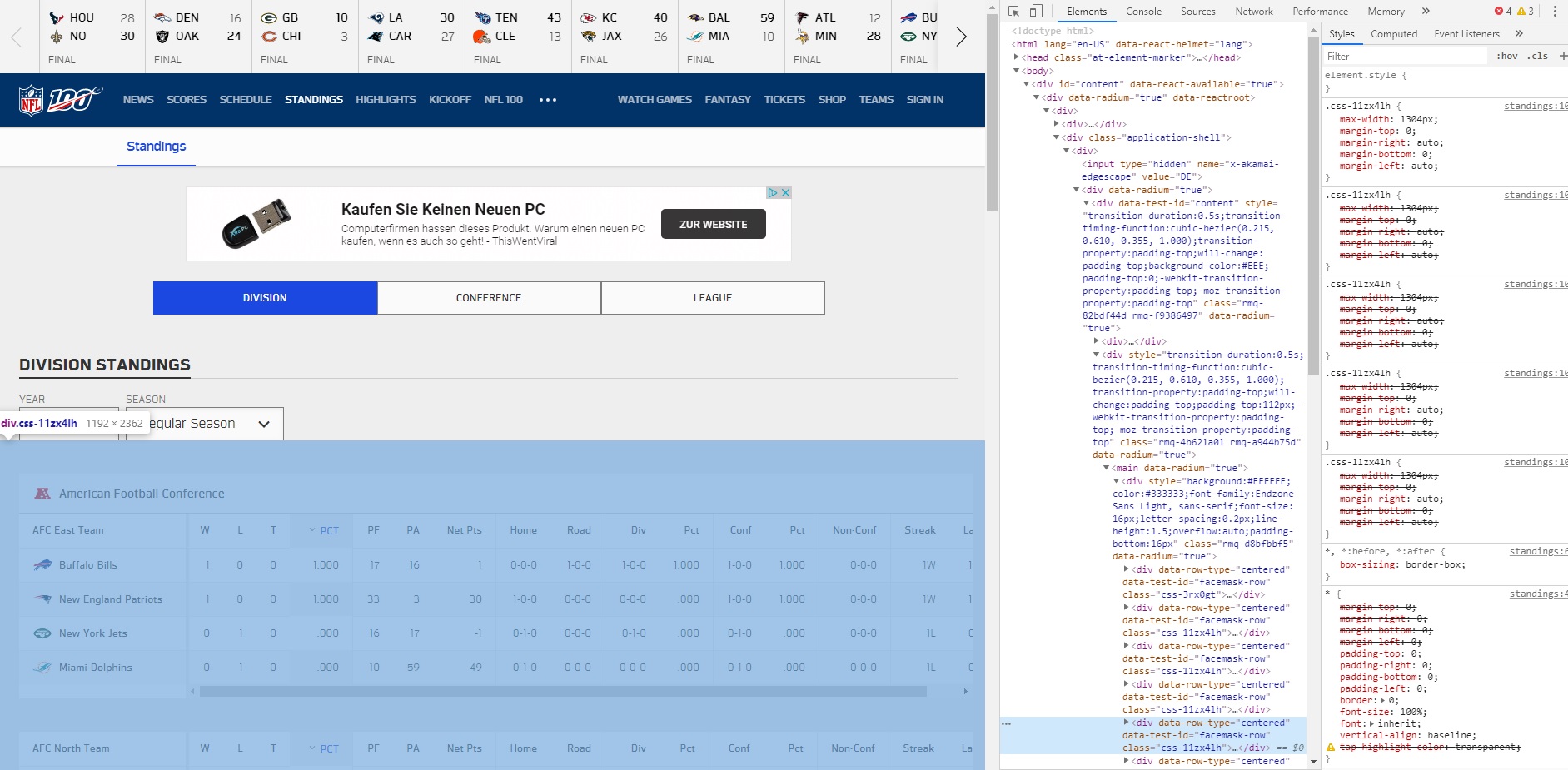The width and height of the screenshot is (1568, 770).
Task: Click SIGN IN link
Action: [925, 100]
